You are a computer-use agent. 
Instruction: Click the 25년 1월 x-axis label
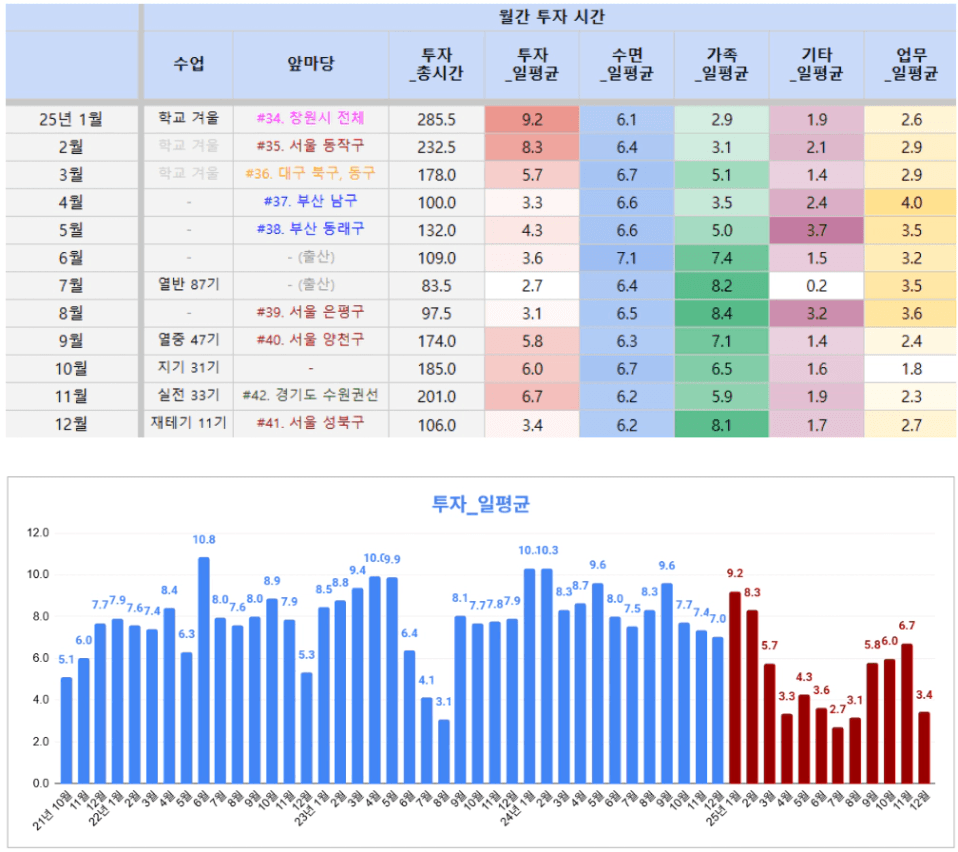point(723,809)
